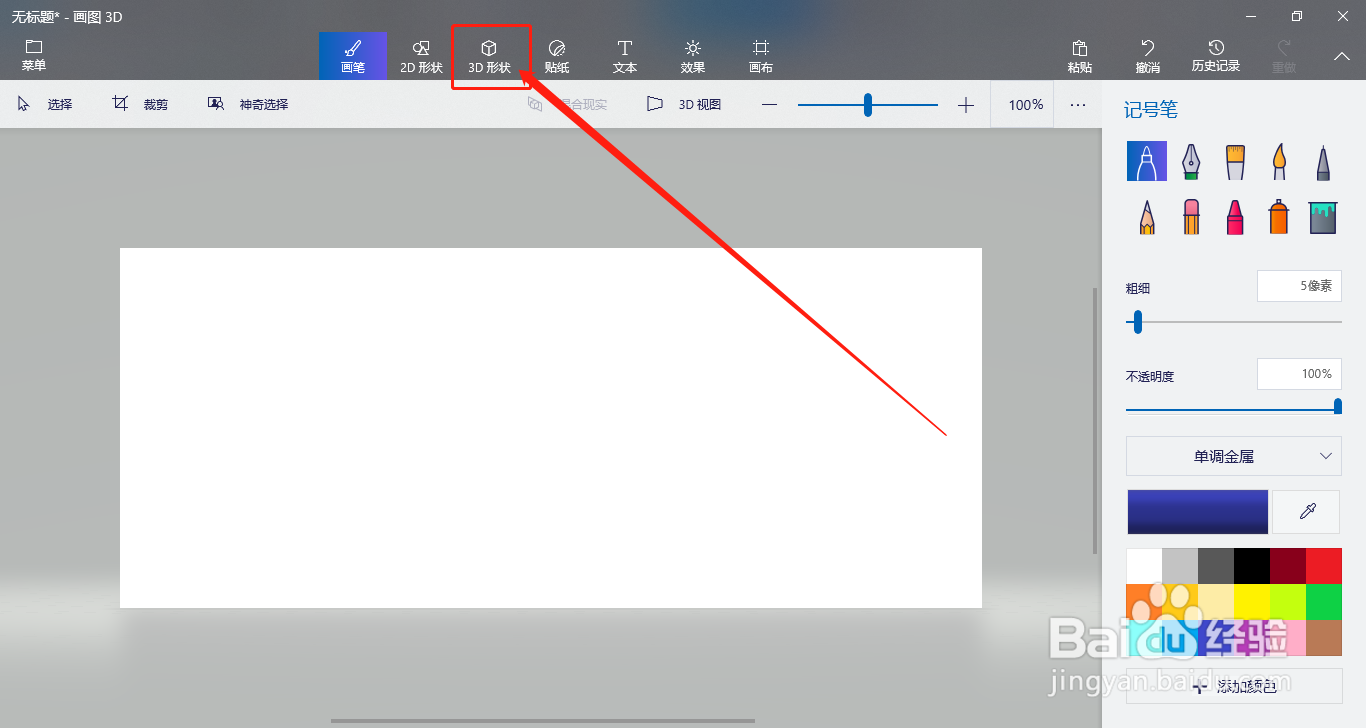Select the crayon tool

coord(1235,216)
